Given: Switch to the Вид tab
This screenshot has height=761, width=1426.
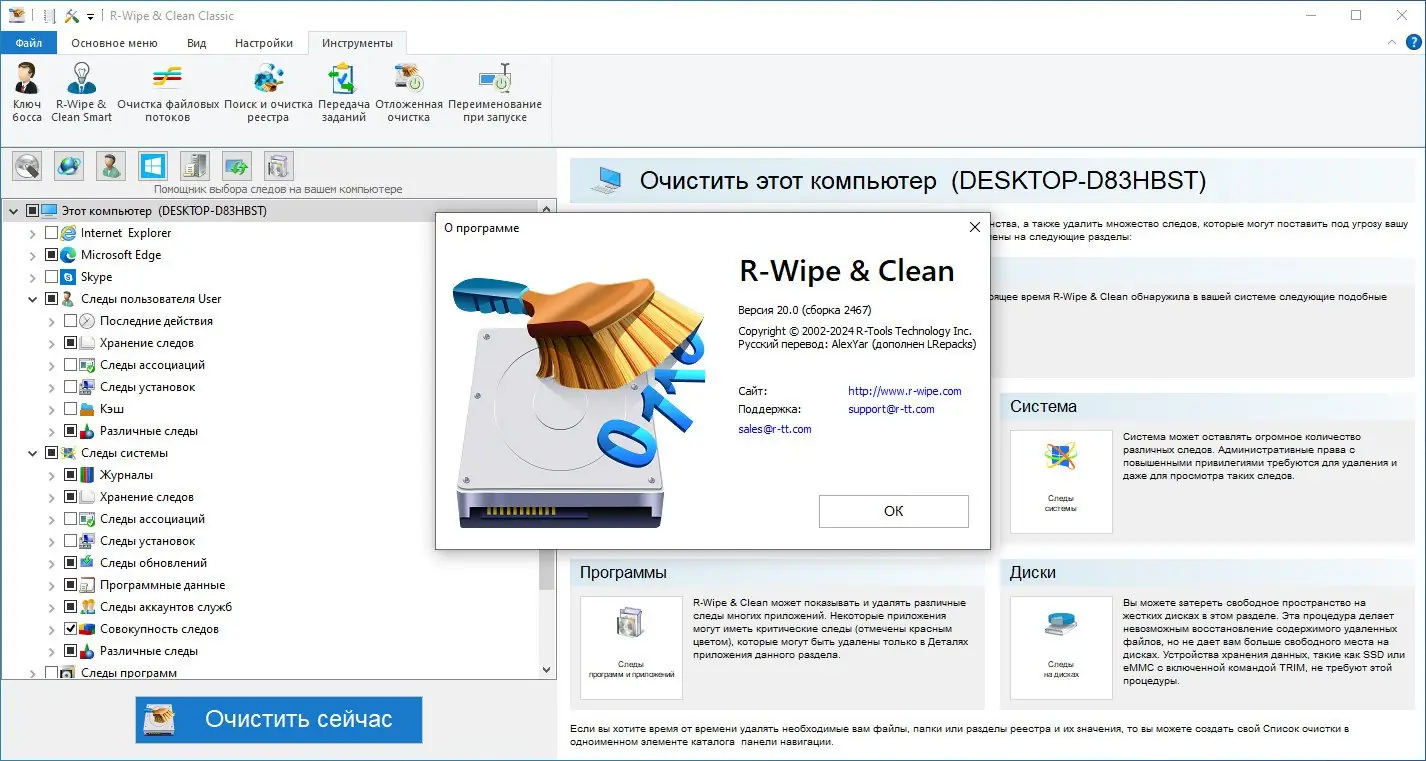Looking at the screenshot, I should (196, 43).
